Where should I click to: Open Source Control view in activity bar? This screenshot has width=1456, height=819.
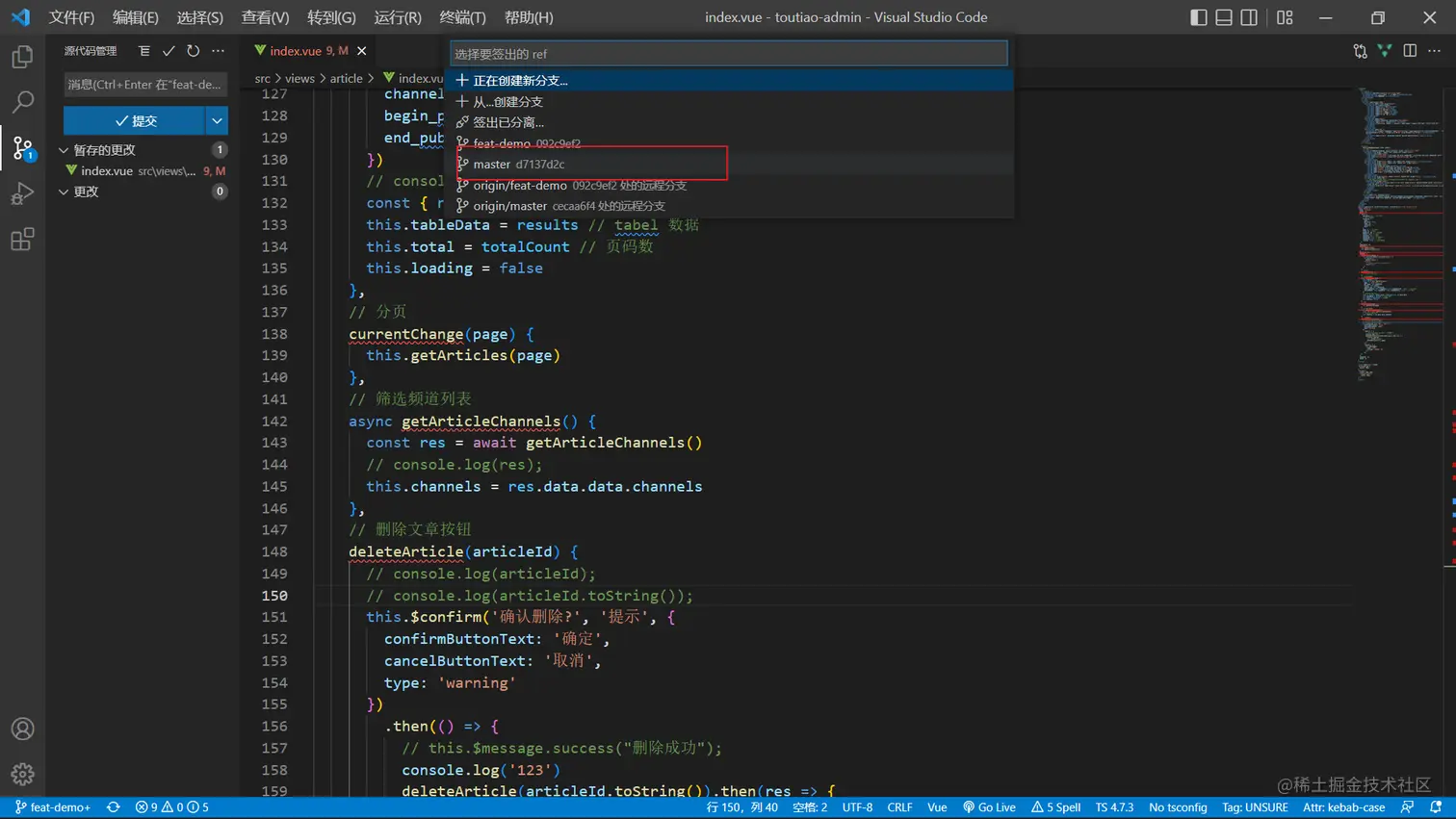[22, 147]
